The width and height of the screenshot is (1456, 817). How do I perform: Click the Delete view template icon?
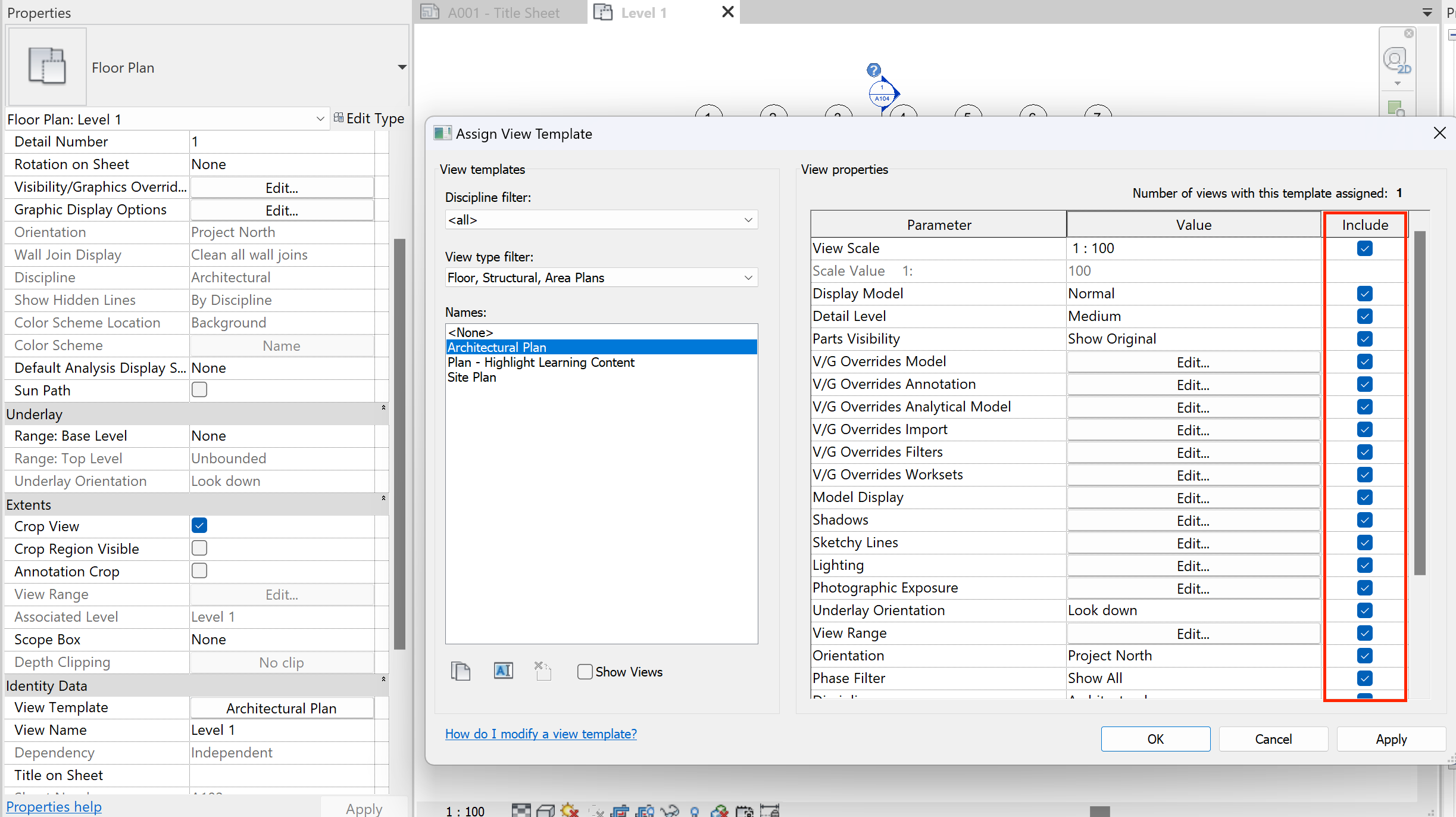coord(542,671)
